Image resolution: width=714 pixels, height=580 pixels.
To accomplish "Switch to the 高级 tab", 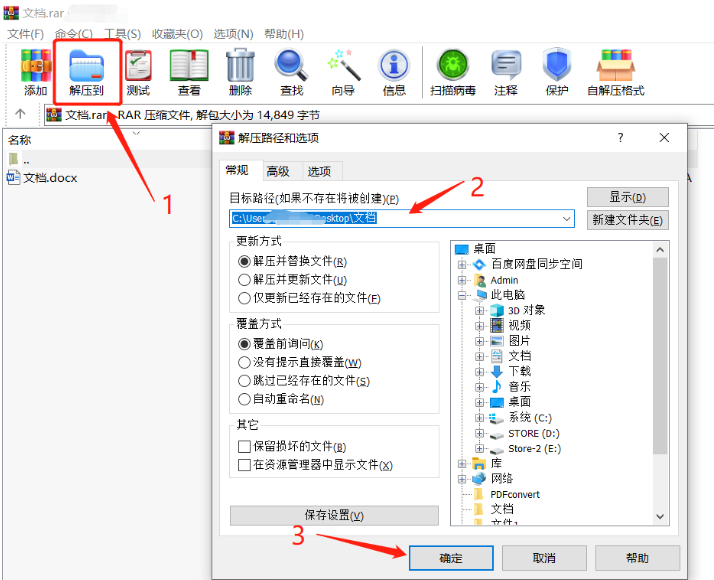I will (278, 171).
